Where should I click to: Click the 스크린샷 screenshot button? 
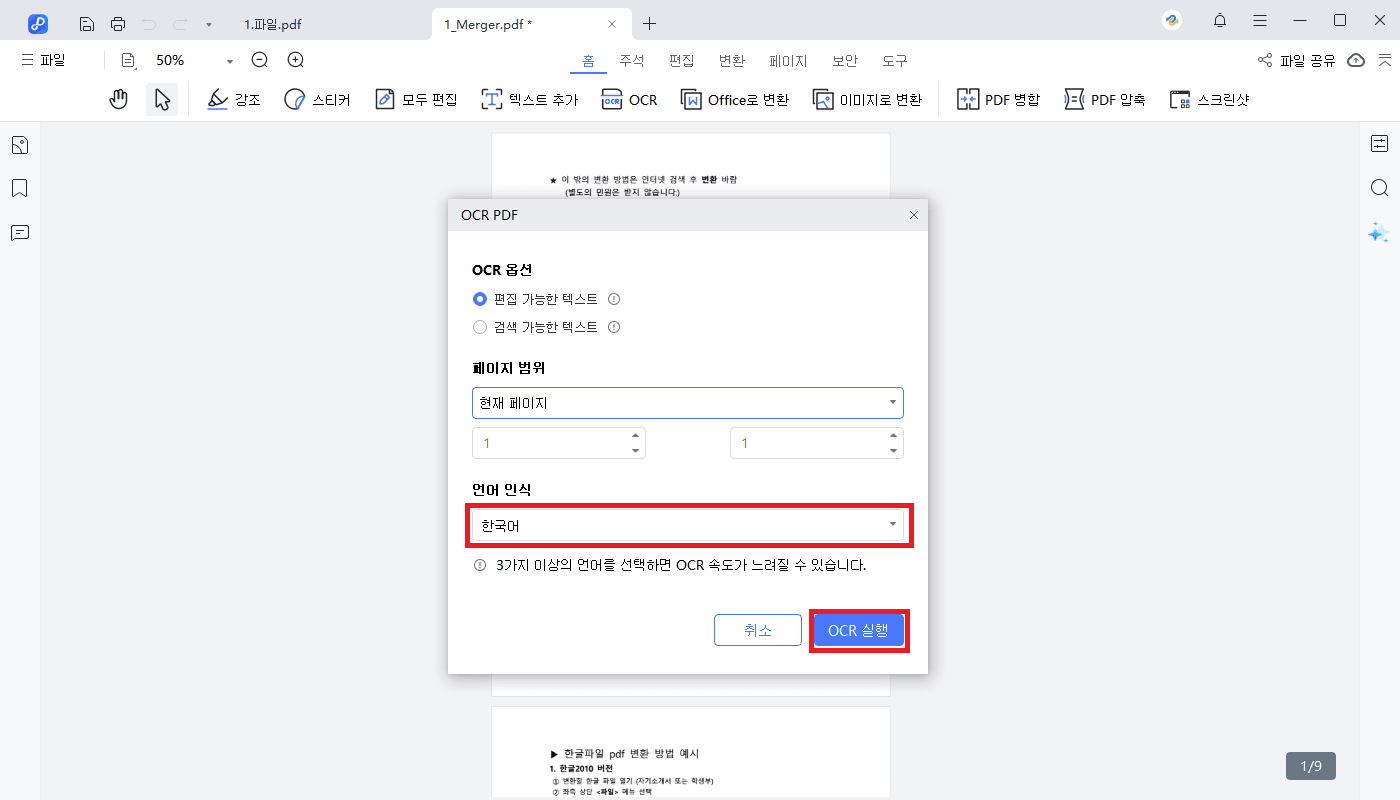pyautogui.click(x=1210, y=100)
